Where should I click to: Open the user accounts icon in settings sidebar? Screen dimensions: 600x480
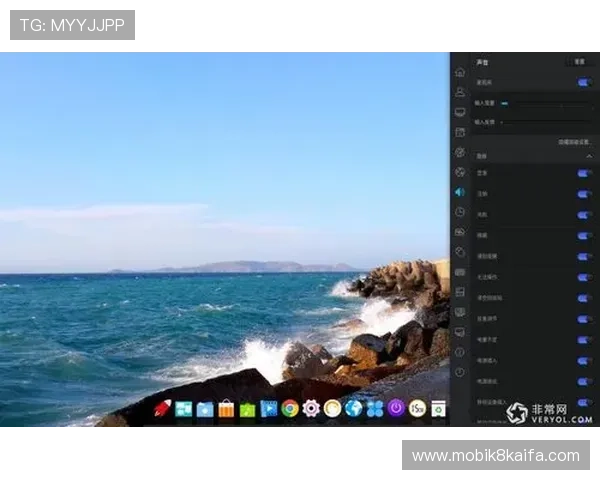point(459,92)
